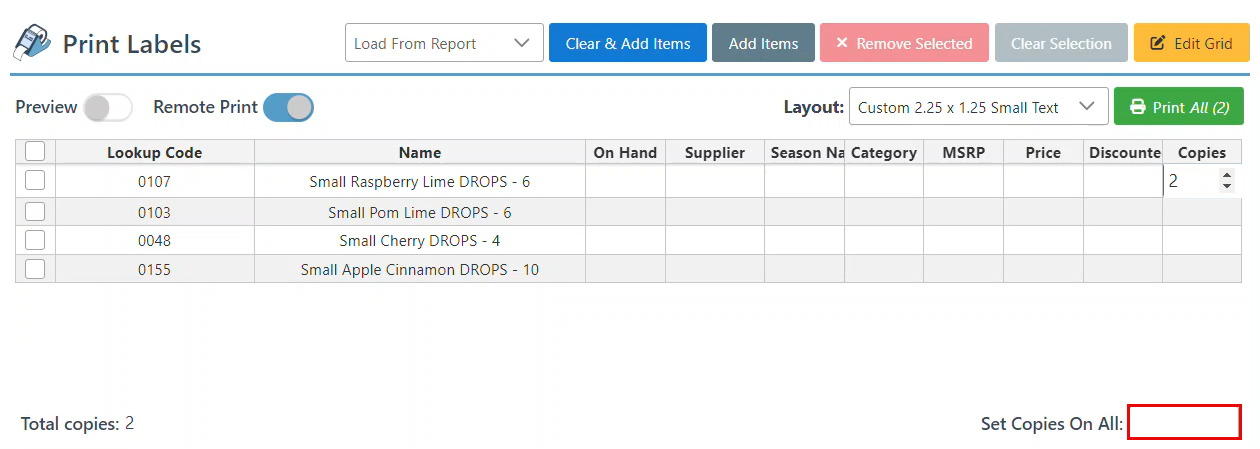The image size is (1260, 449).
Task: Check the select-all checkbox in header
Action: click(35, 152)
